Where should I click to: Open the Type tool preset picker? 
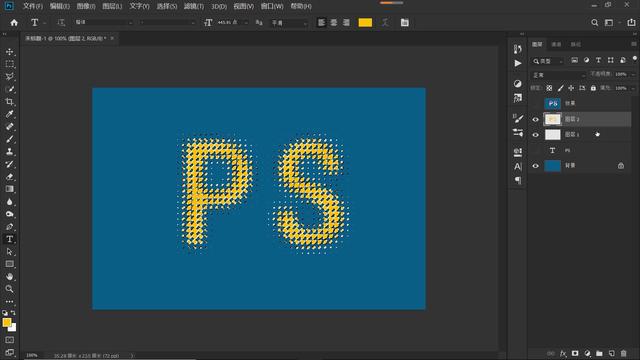point(38,22)
